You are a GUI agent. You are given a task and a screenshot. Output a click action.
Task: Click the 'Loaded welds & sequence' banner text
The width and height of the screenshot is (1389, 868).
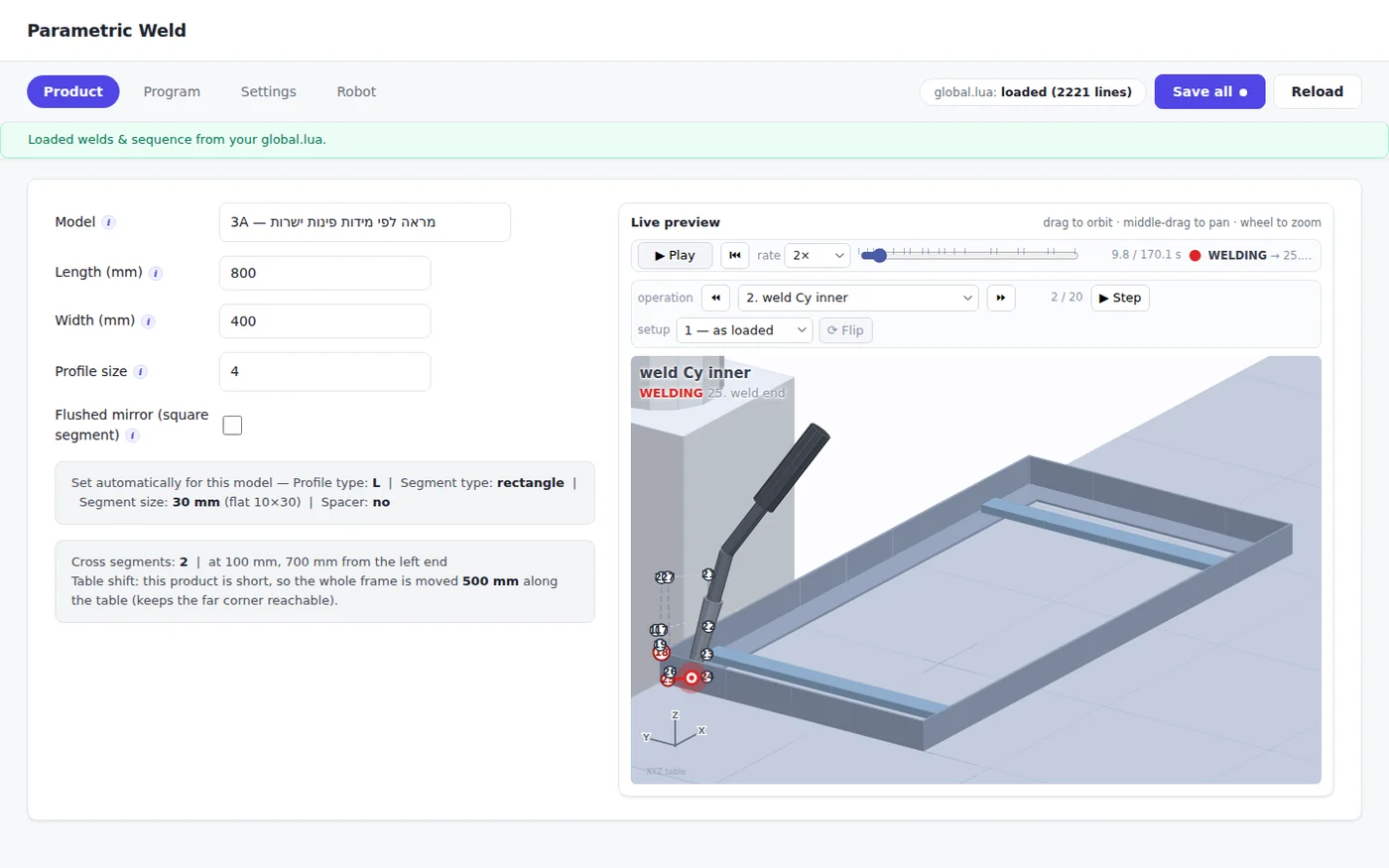(177, 140)
